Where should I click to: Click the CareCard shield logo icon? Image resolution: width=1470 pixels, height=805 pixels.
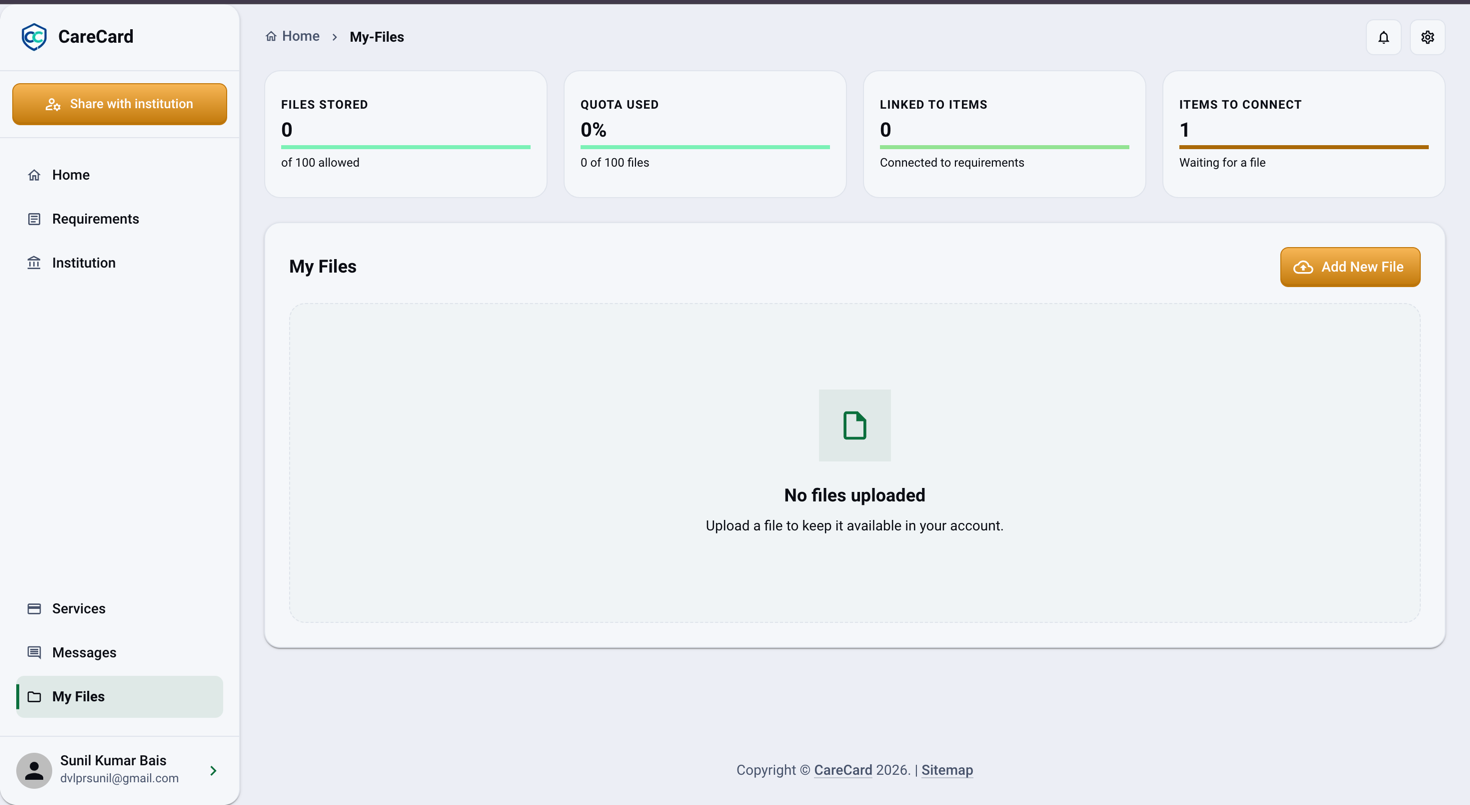pos(34,37)
